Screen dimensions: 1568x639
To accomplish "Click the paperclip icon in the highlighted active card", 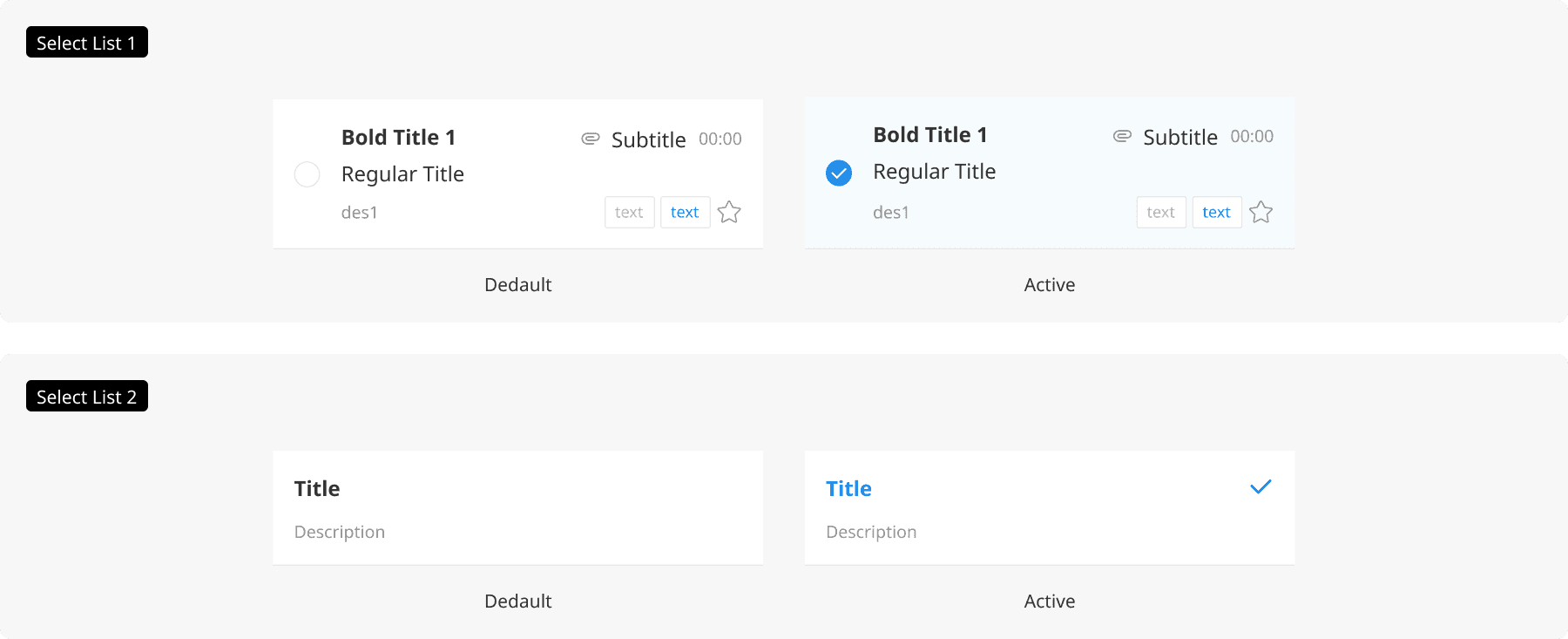I will [1122, 136].
